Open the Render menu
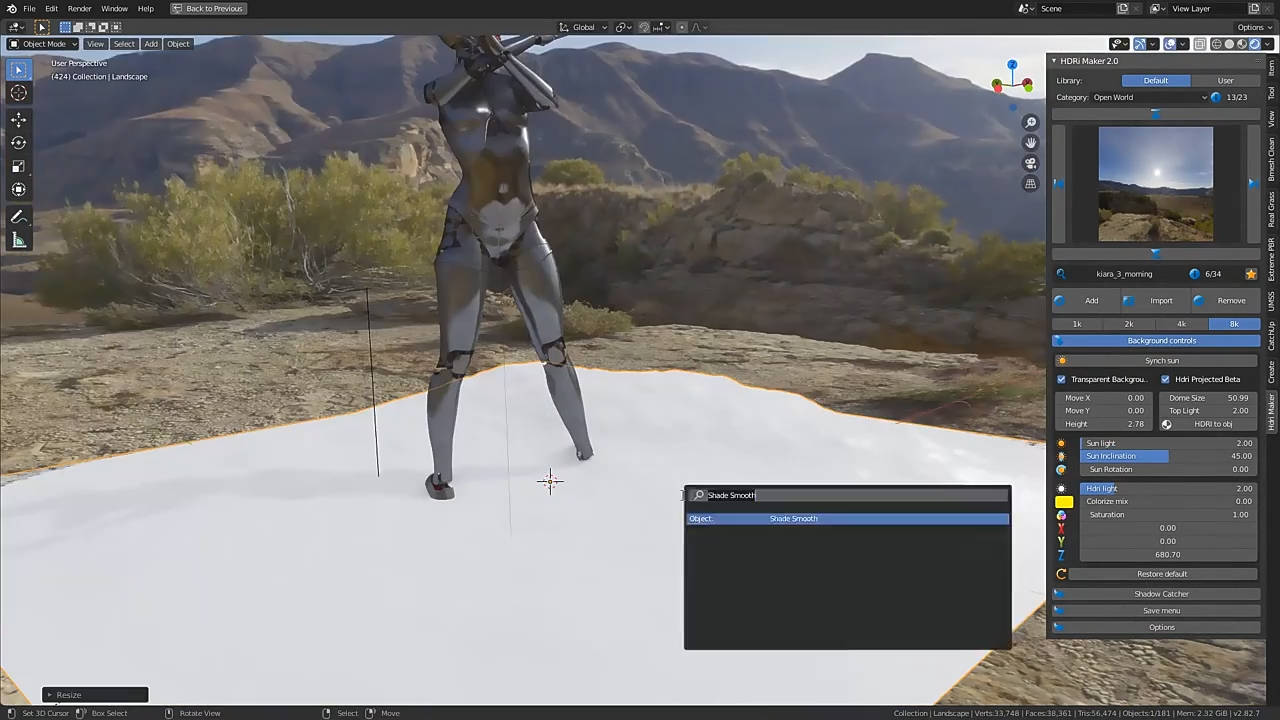1280x720 pixels. click(x=80, y=9)
